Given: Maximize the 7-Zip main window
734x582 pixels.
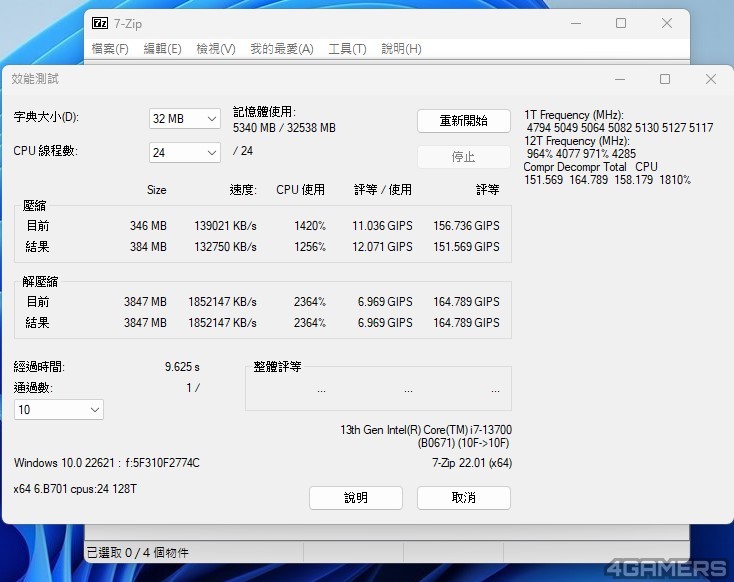Looking at the screenshot, I should pos(621,23).
